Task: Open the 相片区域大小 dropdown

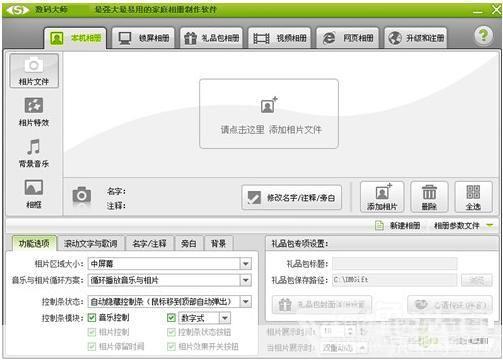Action: pyautogui.click(x=170, y=264)
